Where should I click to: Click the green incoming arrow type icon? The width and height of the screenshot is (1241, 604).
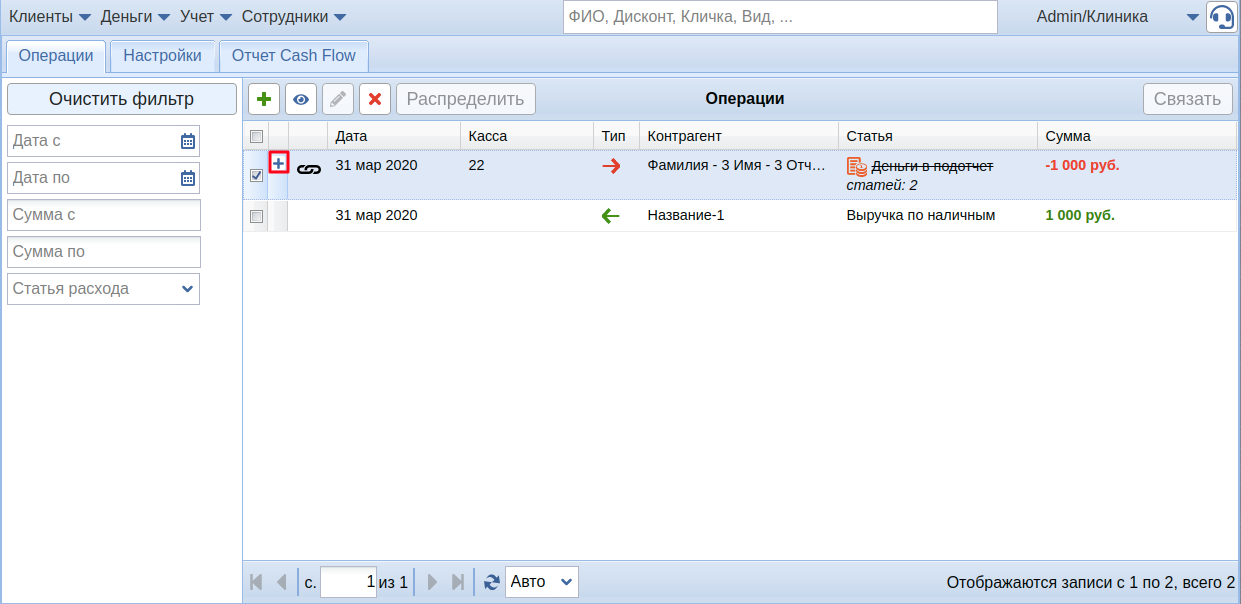pyautogui.click(x=611, y=215)
